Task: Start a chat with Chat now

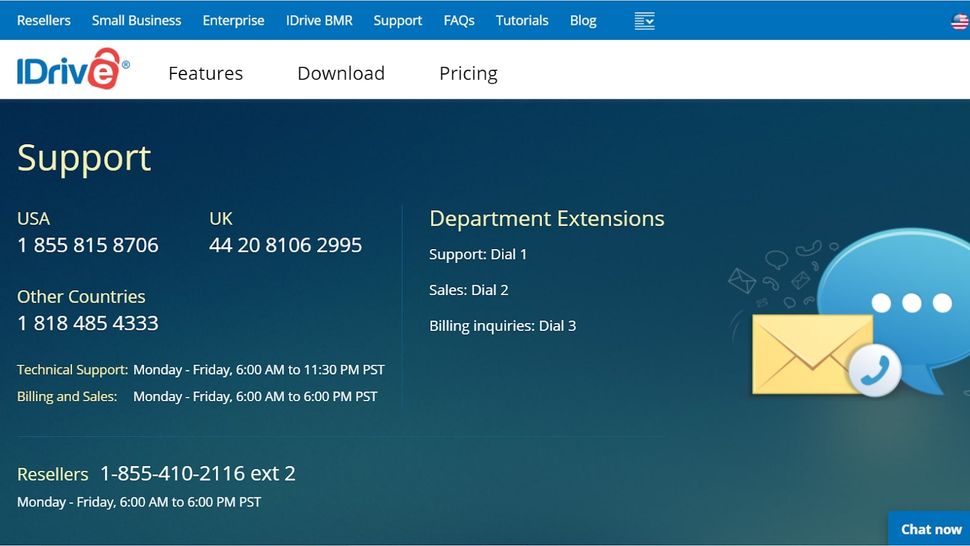Action: click(x=930, y=529)
